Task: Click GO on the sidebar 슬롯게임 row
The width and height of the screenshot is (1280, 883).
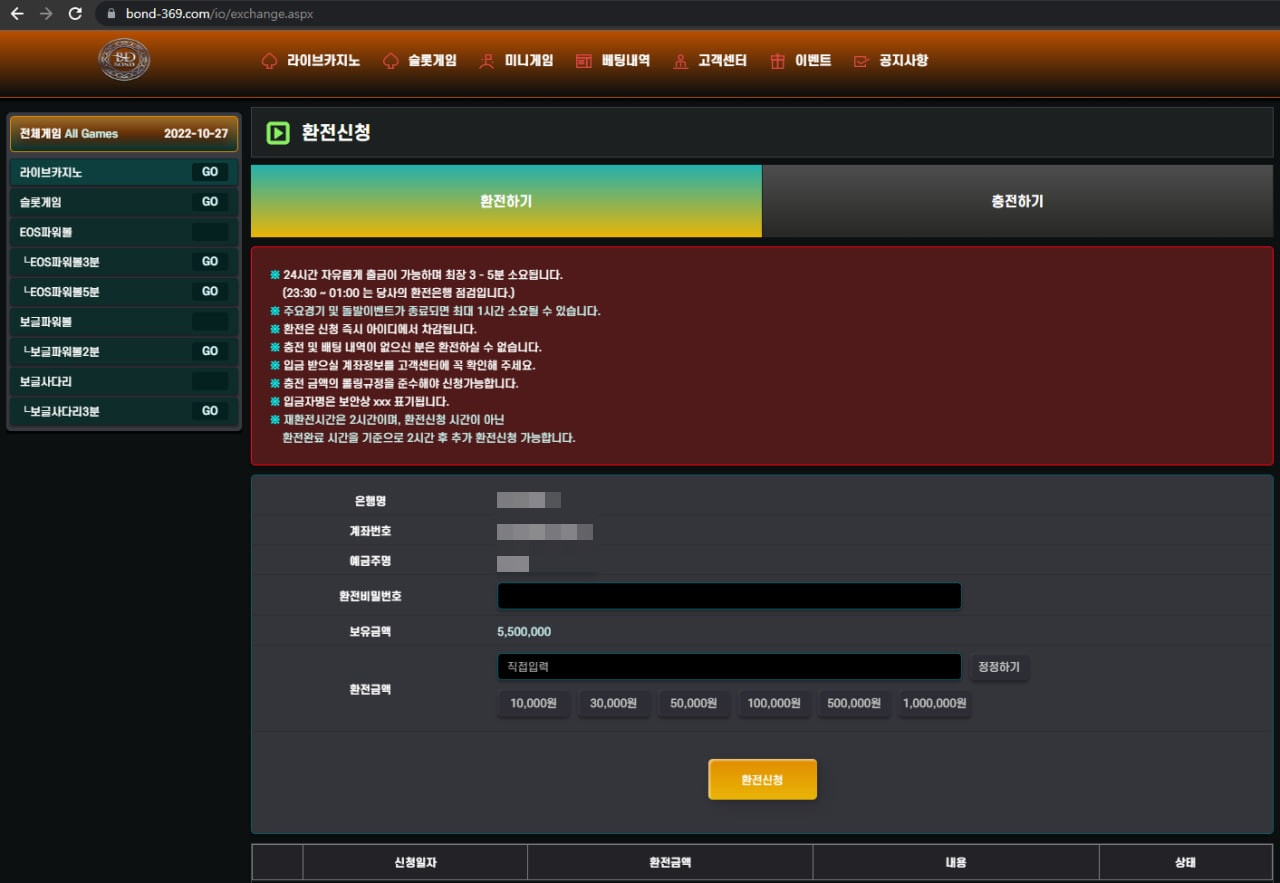Action: [x=210, y=202]
